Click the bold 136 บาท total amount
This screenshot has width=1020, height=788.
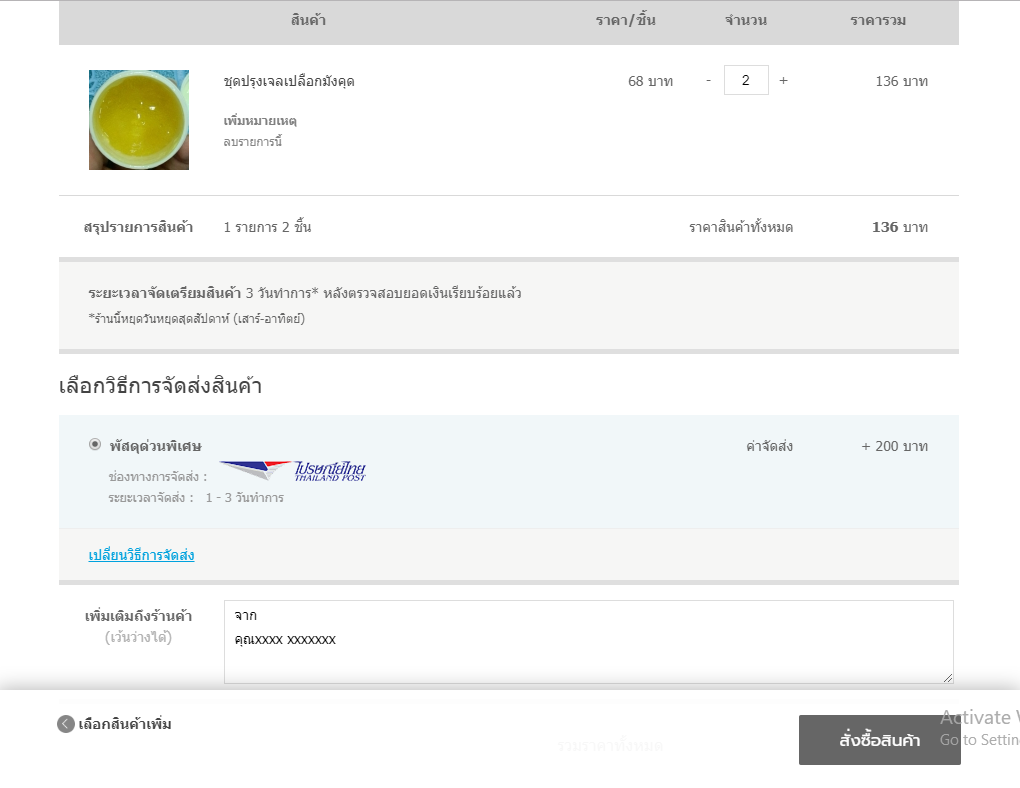(899, 227)
